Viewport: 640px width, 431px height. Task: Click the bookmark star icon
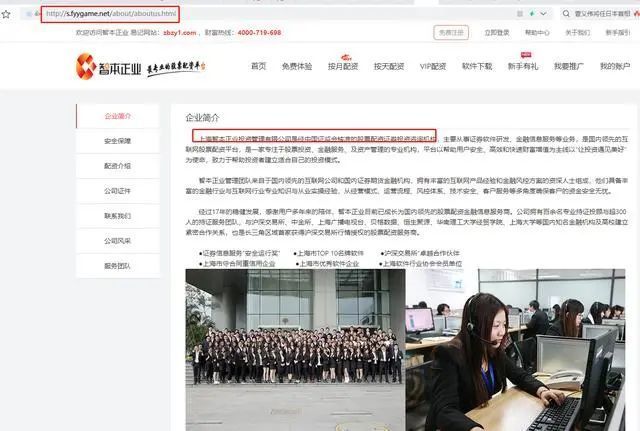click(x=6, y=14)
